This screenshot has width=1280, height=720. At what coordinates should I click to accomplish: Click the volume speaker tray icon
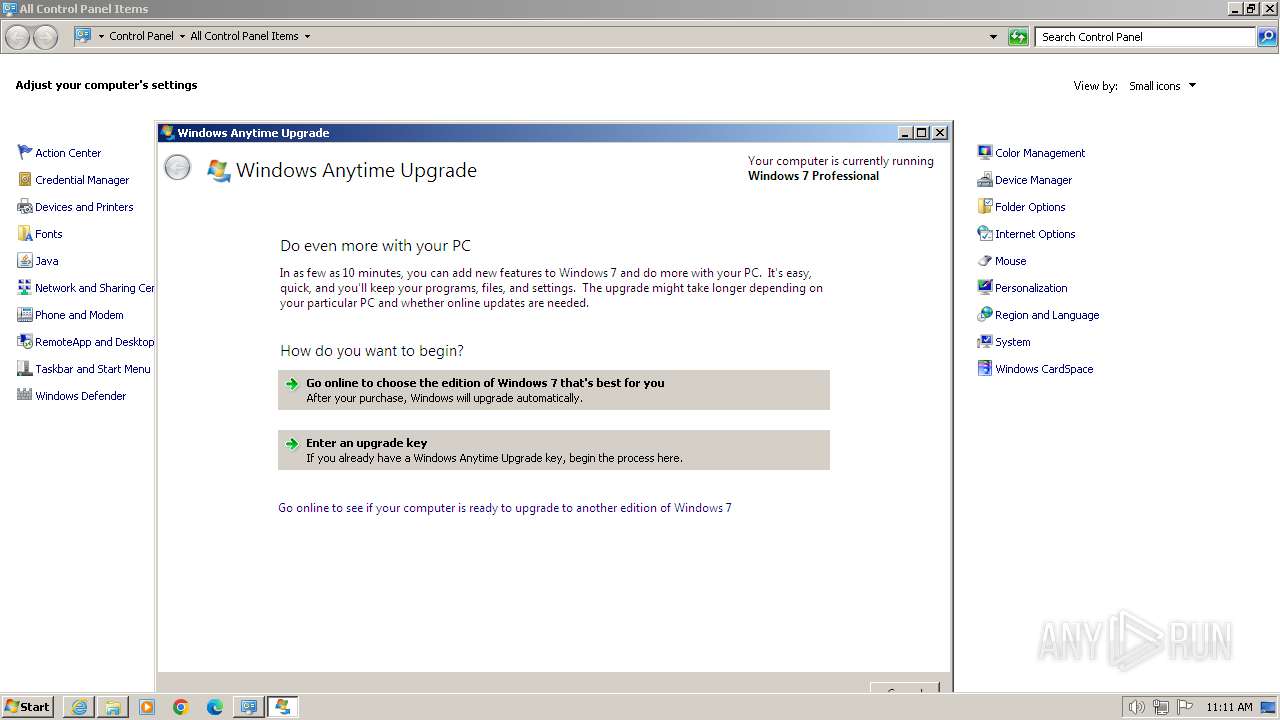(x=1136, y=707)
